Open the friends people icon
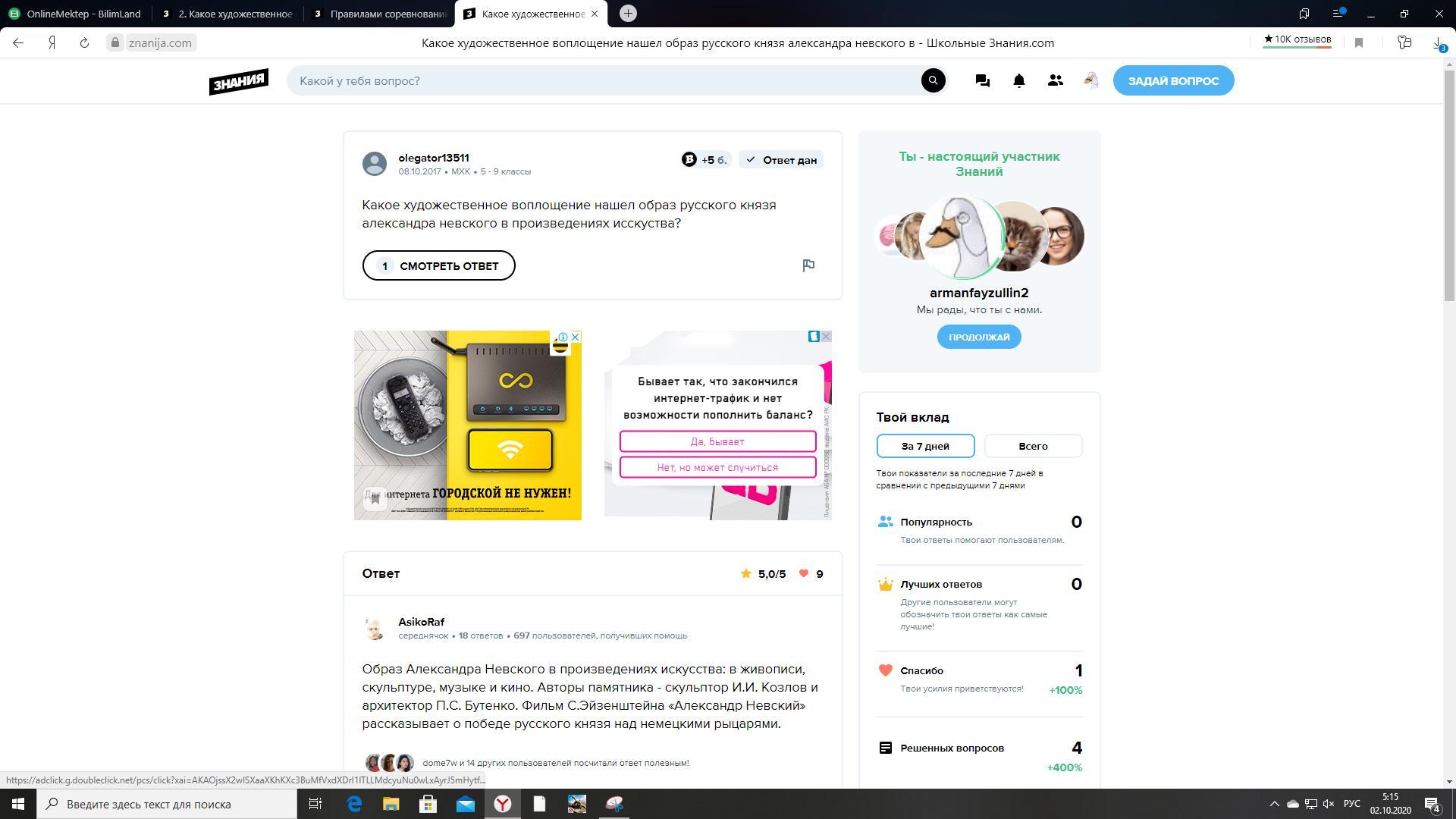 click(1055, 80)
